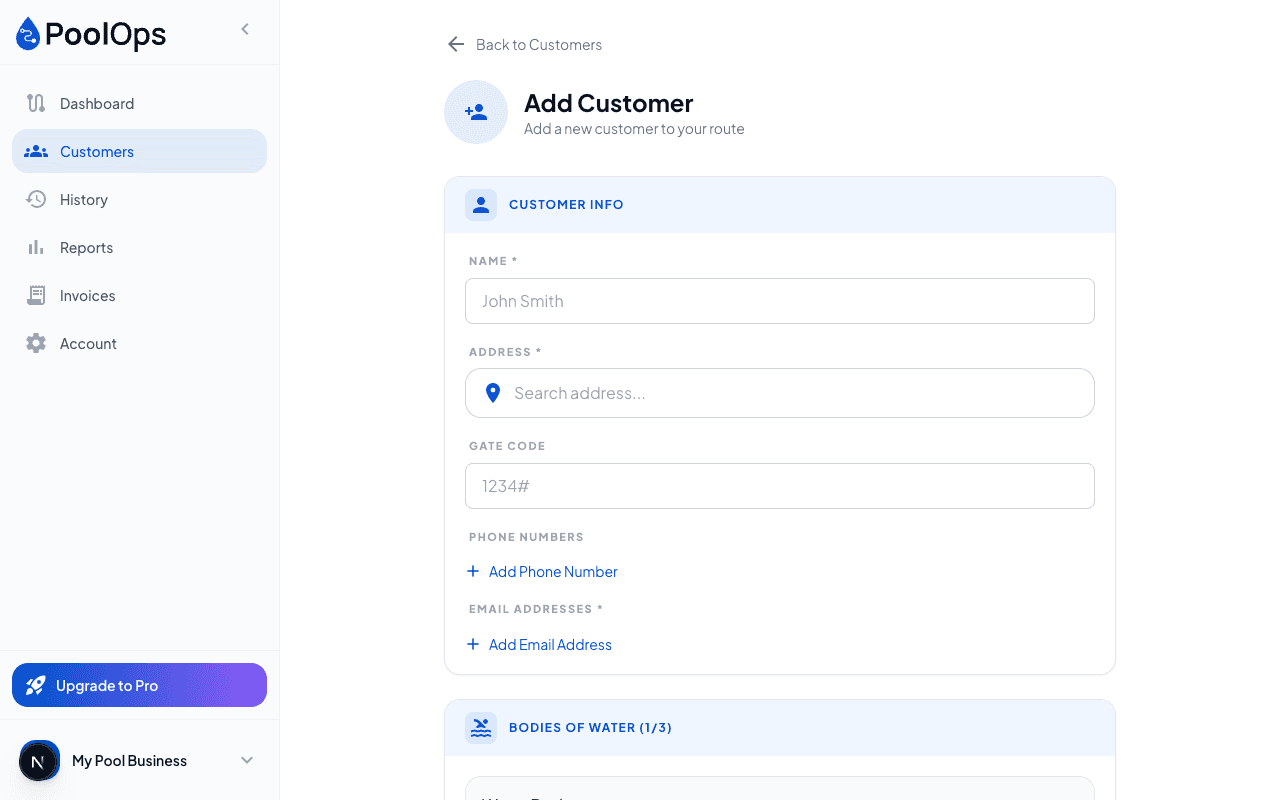The height and width of the screenshot is (800, 1280).
Task: Click the Customer Info header person icon
Action: pyautogui.click(x=481, y=204)
